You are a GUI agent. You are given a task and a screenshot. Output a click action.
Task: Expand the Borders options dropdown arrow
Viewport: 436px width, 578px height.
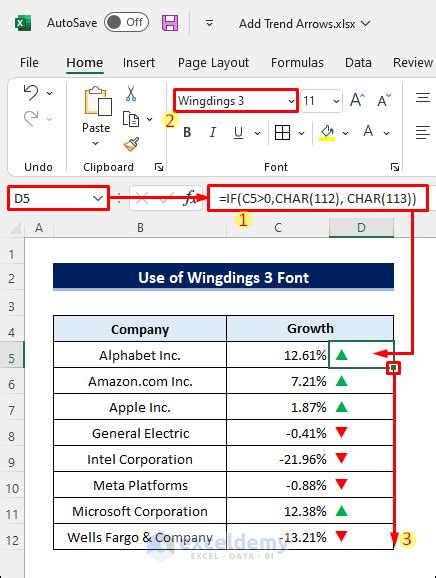click(301, 133)
